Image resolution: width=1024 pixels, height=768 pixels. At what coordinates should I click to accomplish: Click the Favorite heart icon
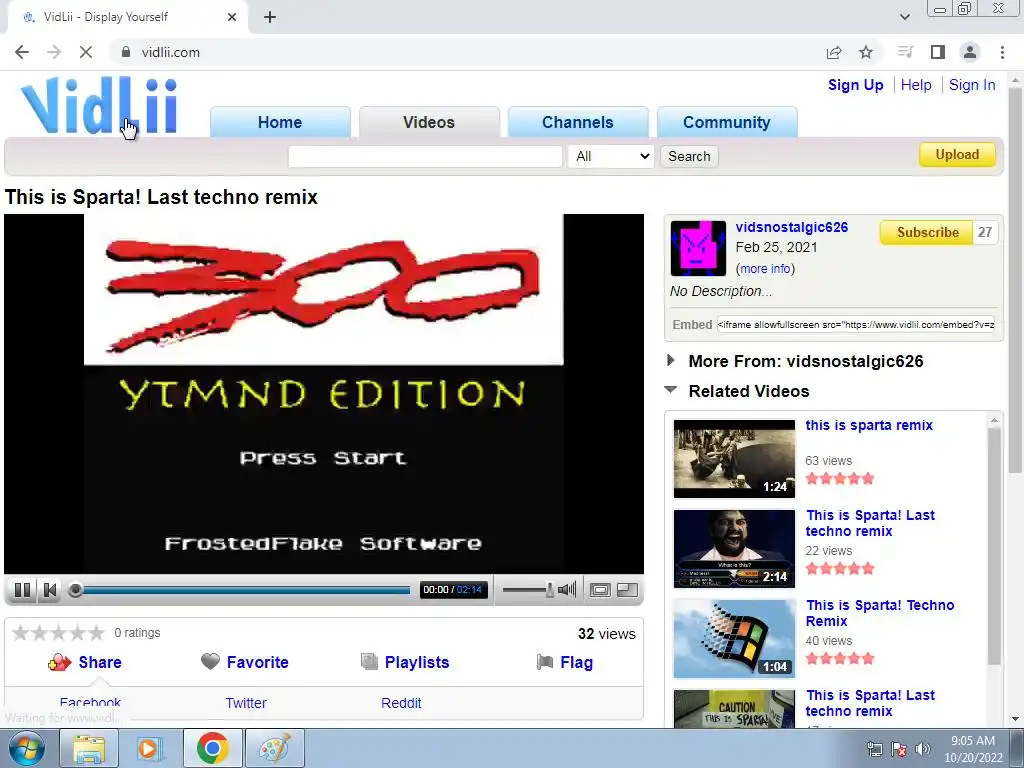210,662
